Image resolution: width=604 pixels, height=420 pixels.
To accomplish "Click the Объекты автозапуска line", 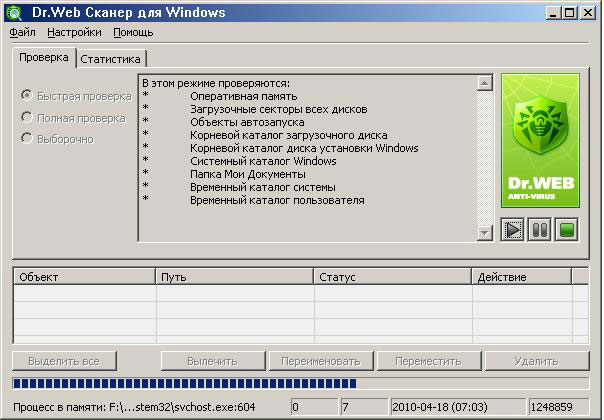I will point(247,123).
